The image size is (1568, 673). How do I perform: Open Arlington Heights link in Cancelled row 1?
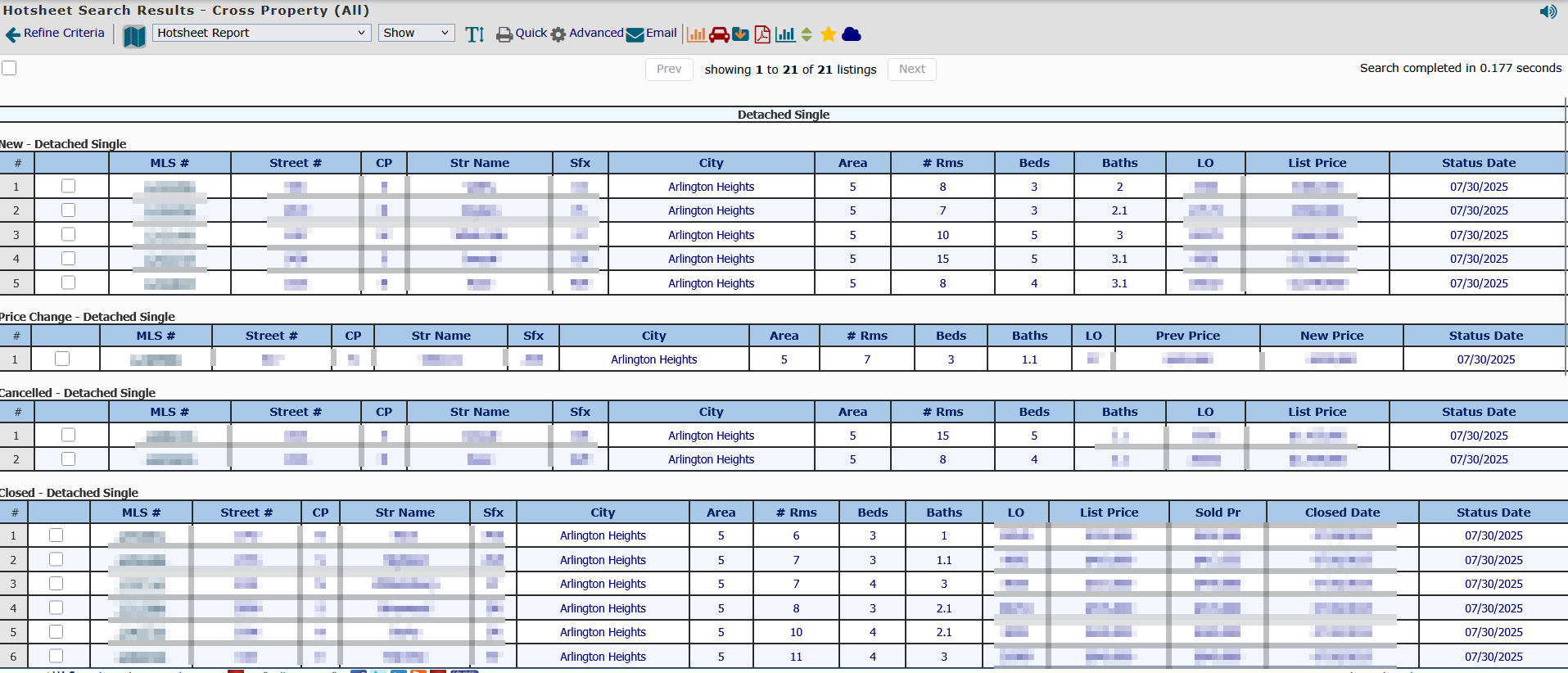click(711, 436)
